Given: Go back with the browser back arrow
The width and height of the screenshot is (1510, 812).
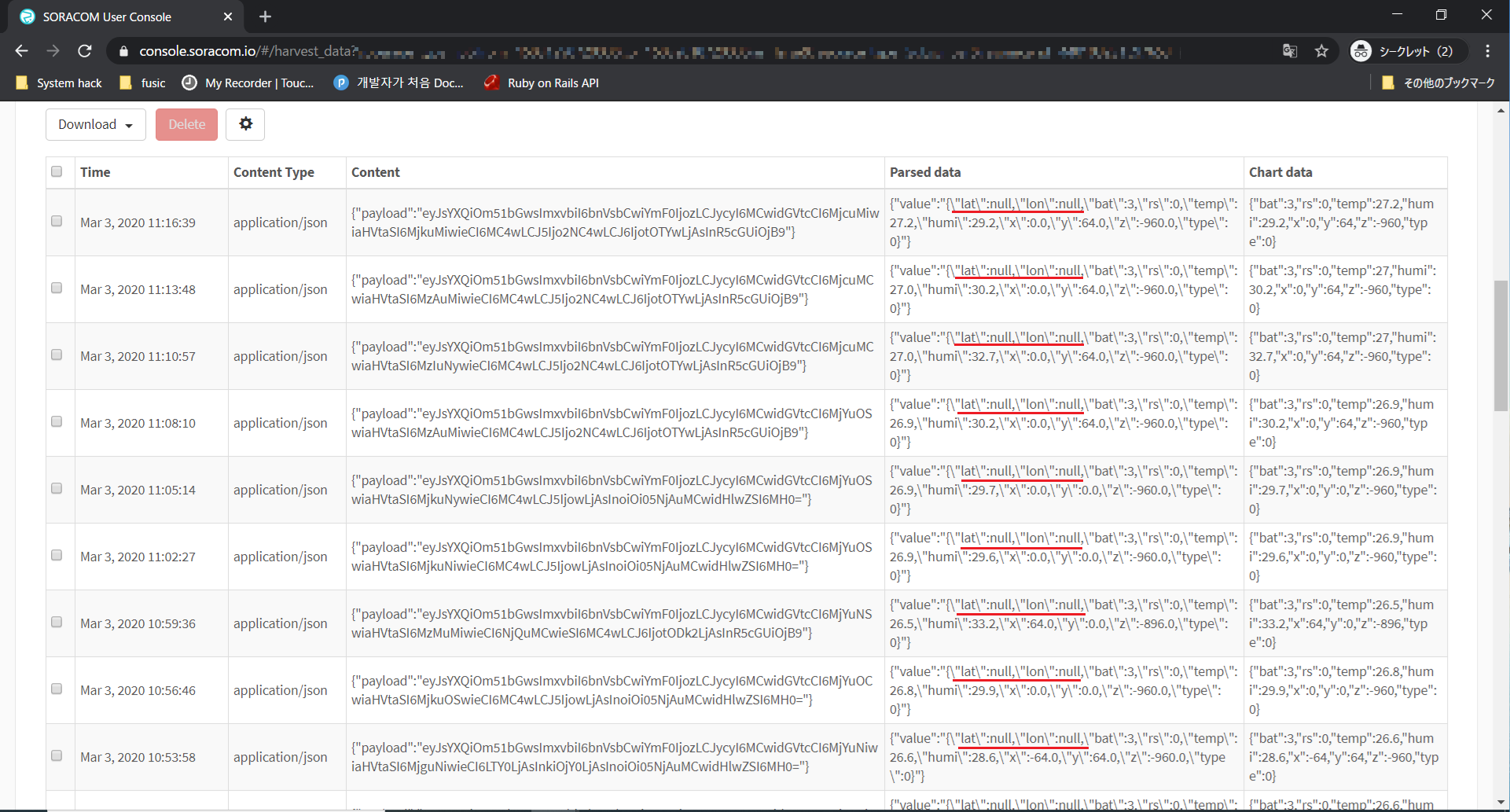Looking at the screenshot, I should click(22, 51).
